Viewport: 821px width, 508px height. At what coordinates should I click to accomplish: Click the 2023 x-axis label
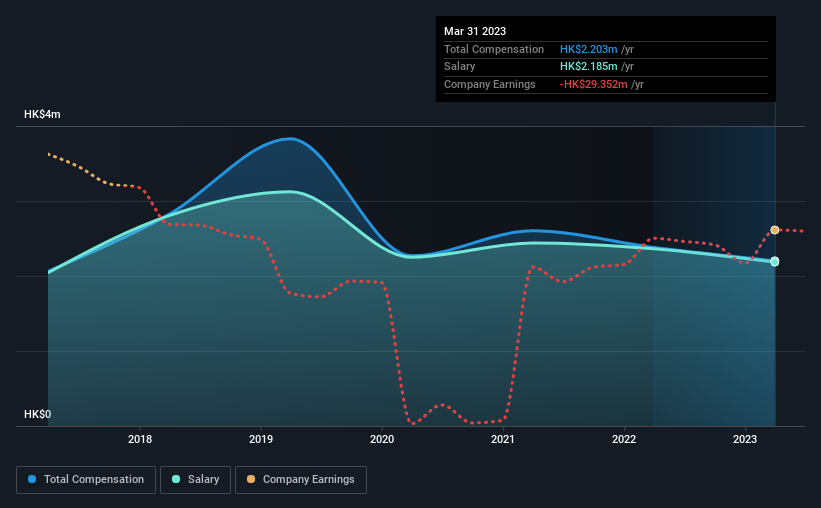(x=745, y=439)
